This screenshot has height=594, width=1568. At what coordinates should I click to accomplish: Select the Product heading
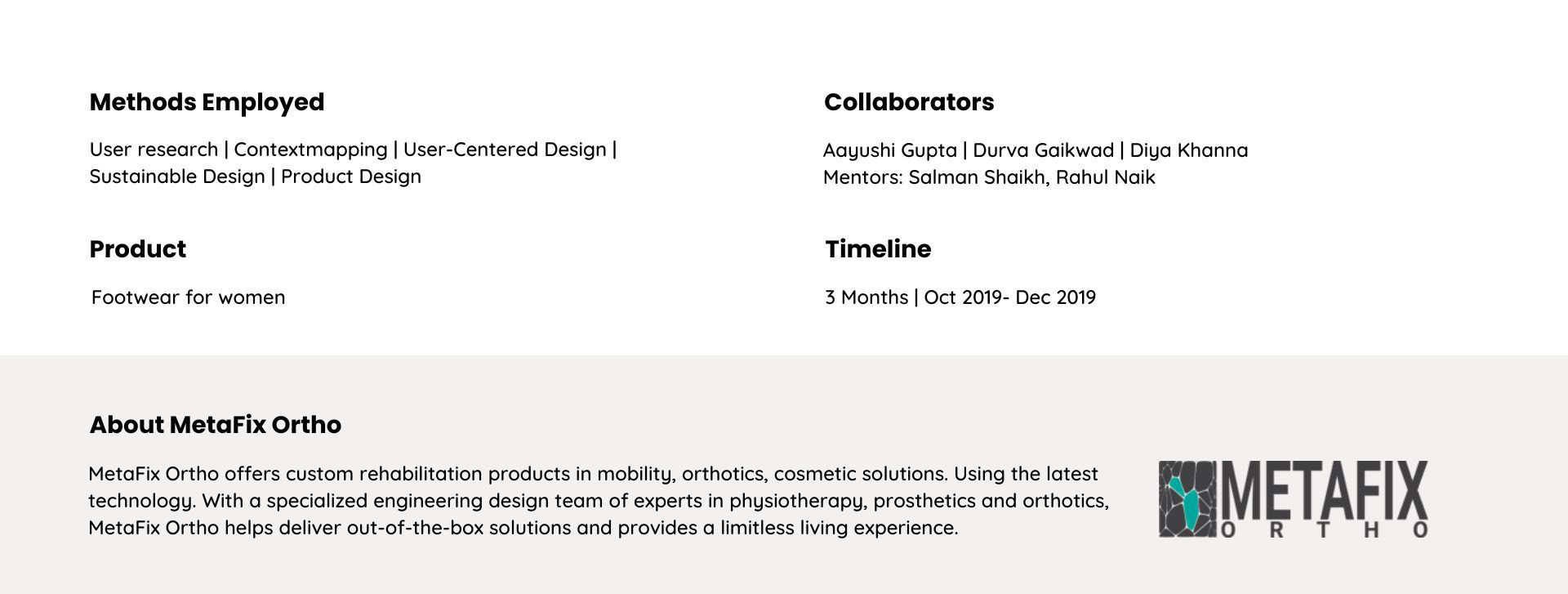tap(137, 249)
